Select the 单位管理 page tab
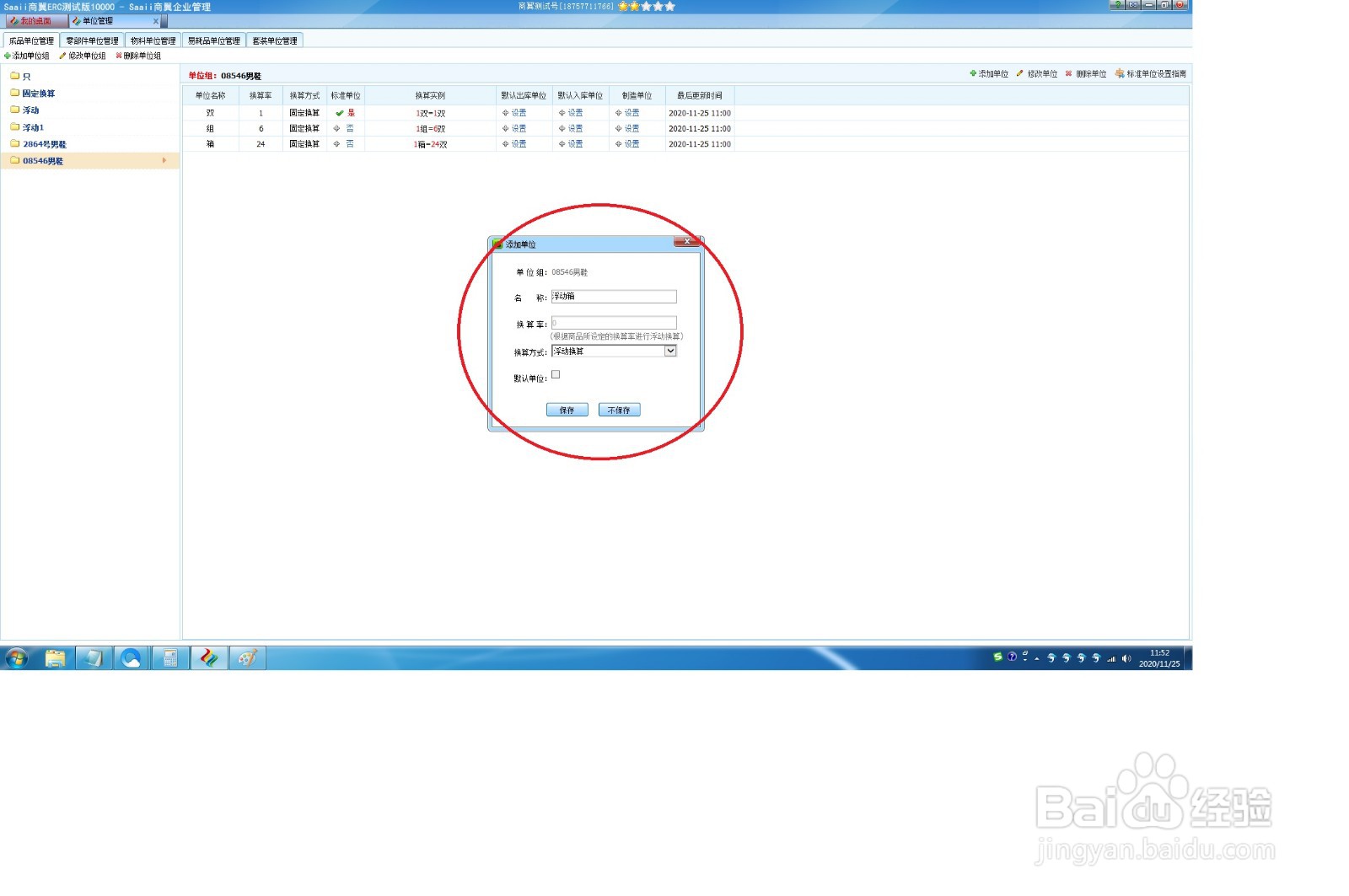The image size is (1349, 896). 97,21
